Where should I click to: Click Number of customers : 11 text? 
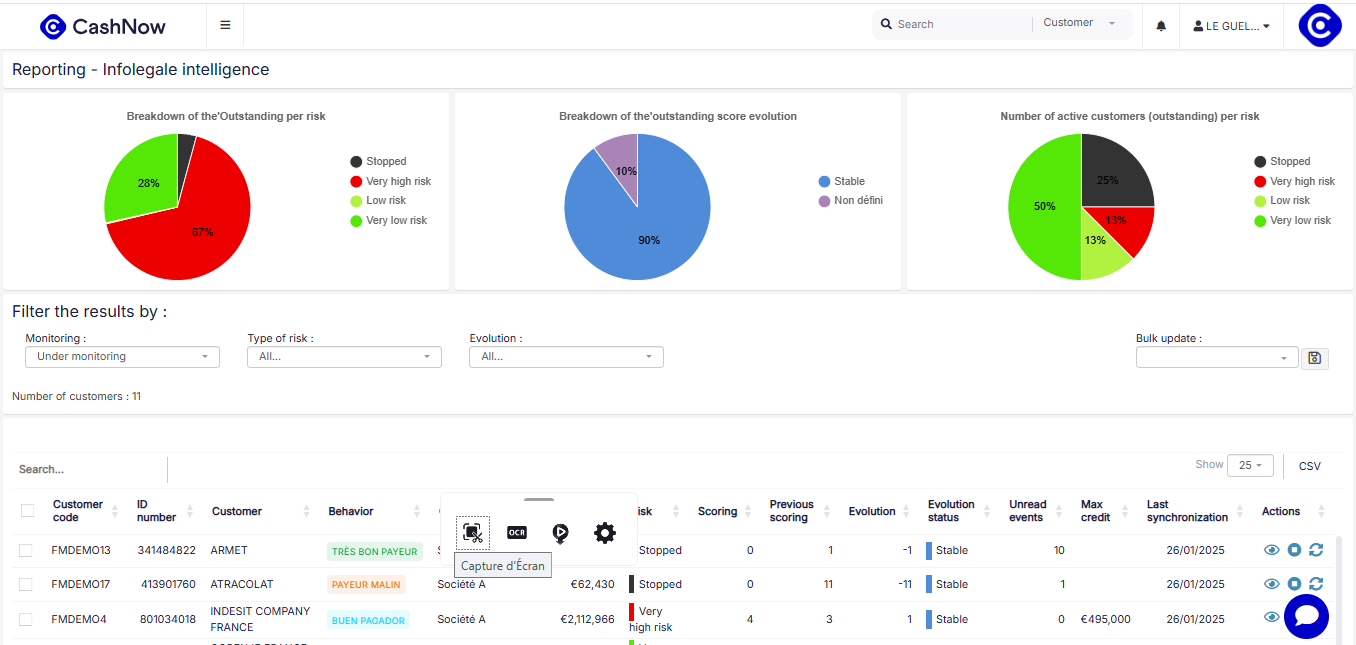click(x=76, y=396)
